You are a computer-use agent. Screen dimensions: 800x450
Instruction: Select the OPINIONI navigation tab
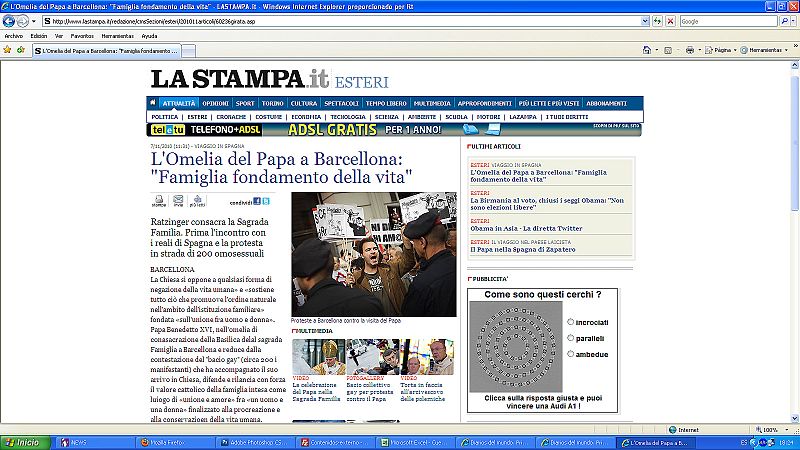[215, 103]
